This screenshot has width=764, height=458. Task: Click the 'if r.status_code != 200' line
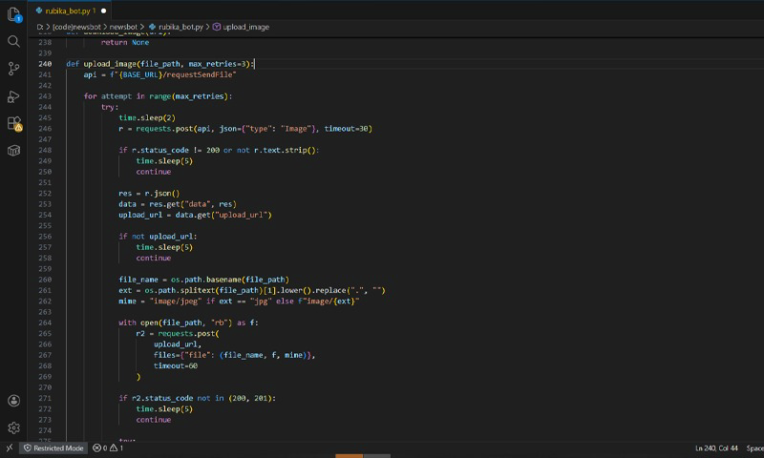[x=219, y=150]
